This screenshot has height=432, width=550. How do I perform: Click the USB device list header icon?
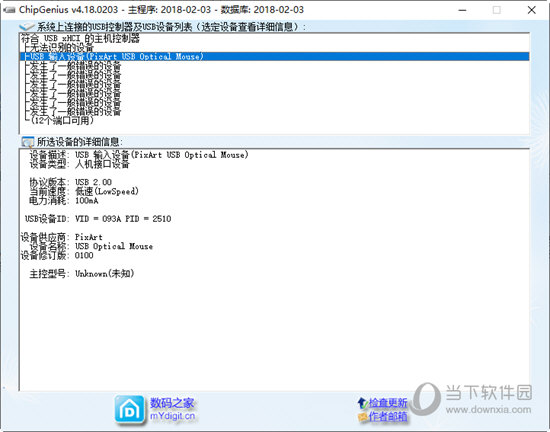pyautogui.click(x=27, y=27)
